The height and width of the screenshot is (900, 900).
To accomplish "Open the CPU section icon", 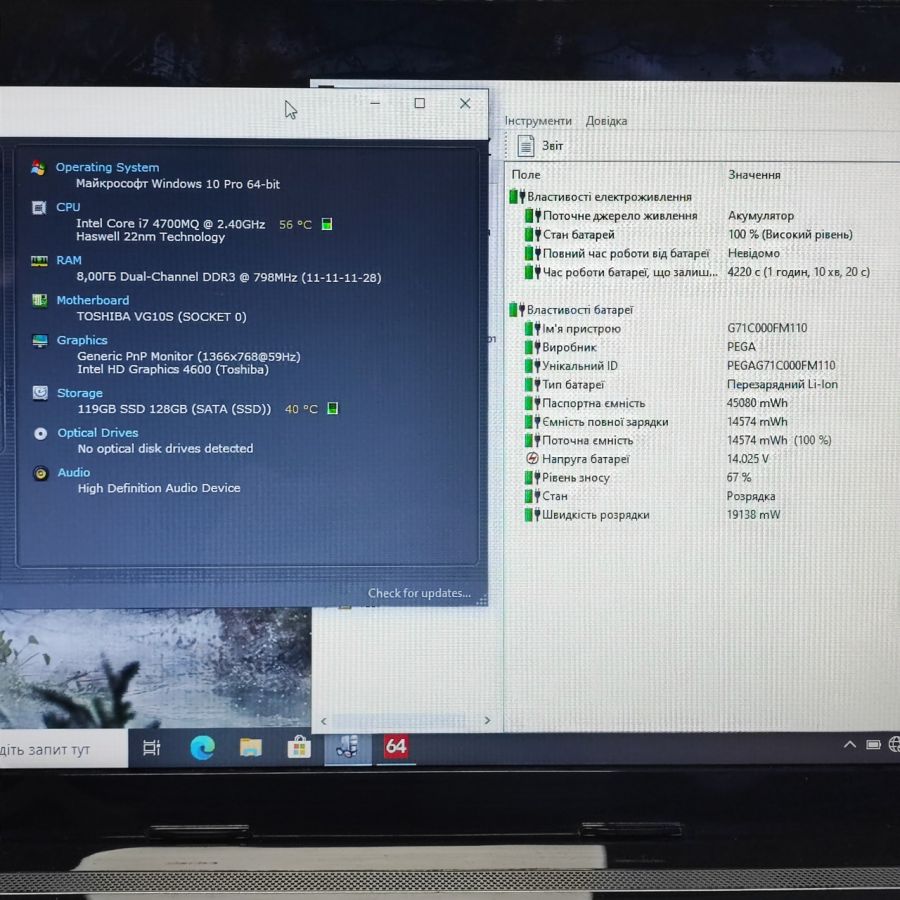I will pyautogui.click(x=39, y=208).
